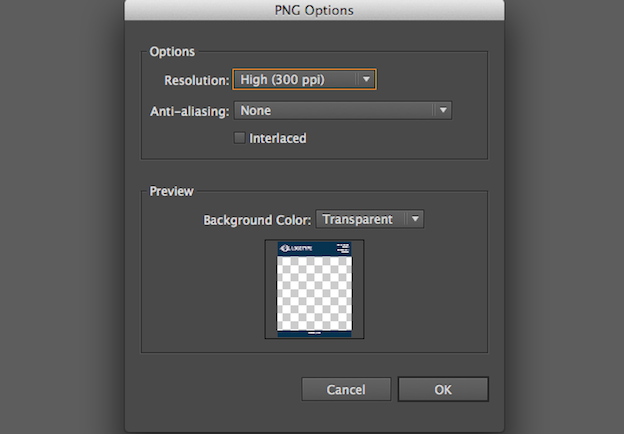Enable the Interlaced checkbox
The width and height of the screenshot is (624, 434).
click(239, 138)
